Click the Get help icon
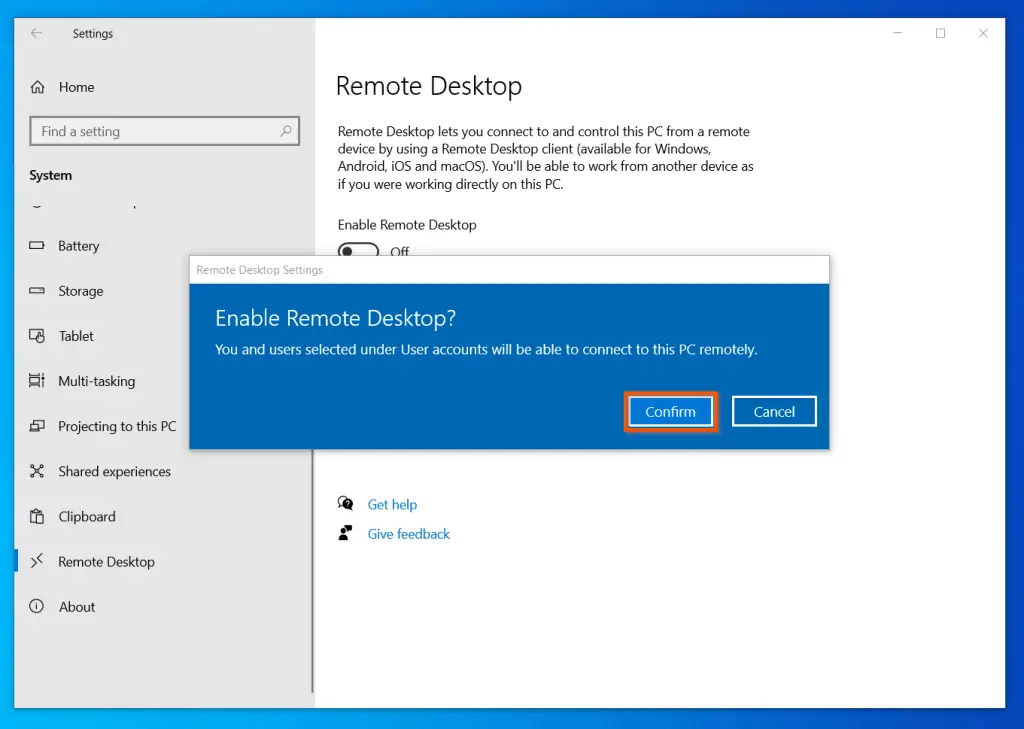Image resolution: width=1024 pixels, height=729 pixels. coord(346,504)
